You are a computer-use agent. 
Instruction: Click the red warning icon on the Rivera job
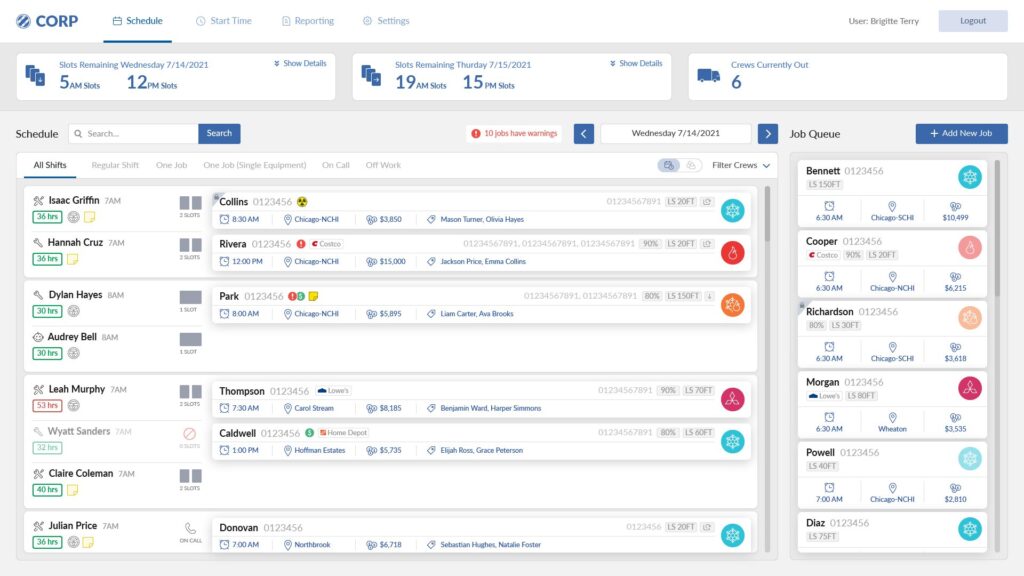(300, 244)
